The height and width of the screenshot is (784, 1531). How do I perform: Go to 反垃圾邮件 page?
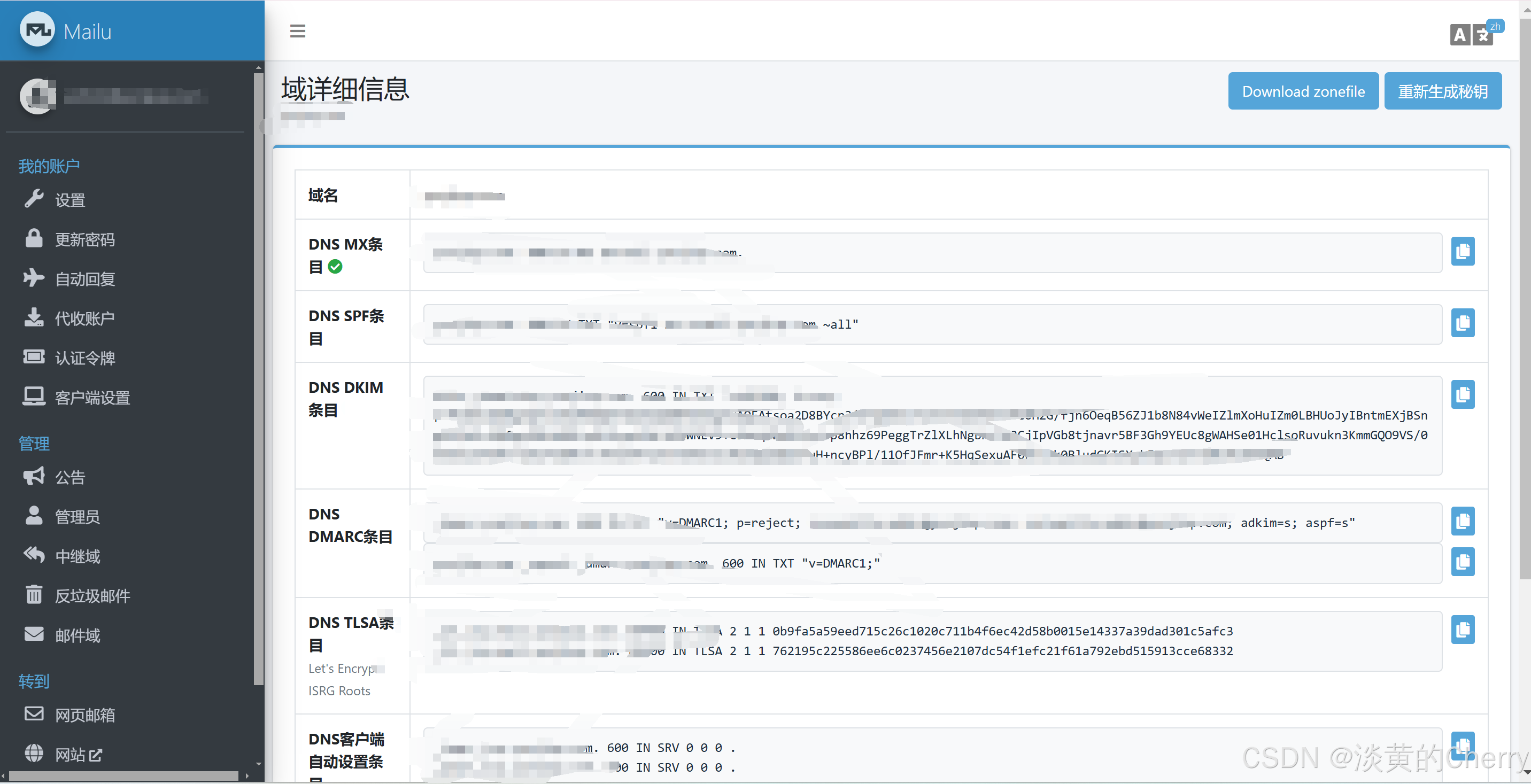pyautogui.click(x=92, y=595)
